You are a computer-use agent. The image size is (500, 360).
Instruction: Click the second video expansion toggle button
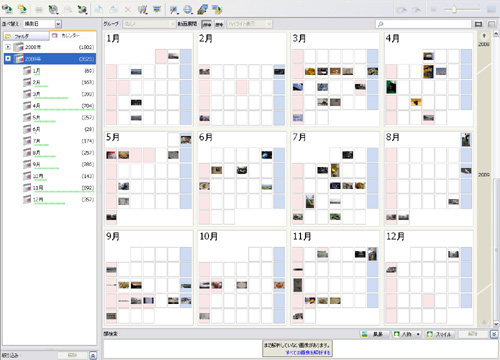click(219, 24)
